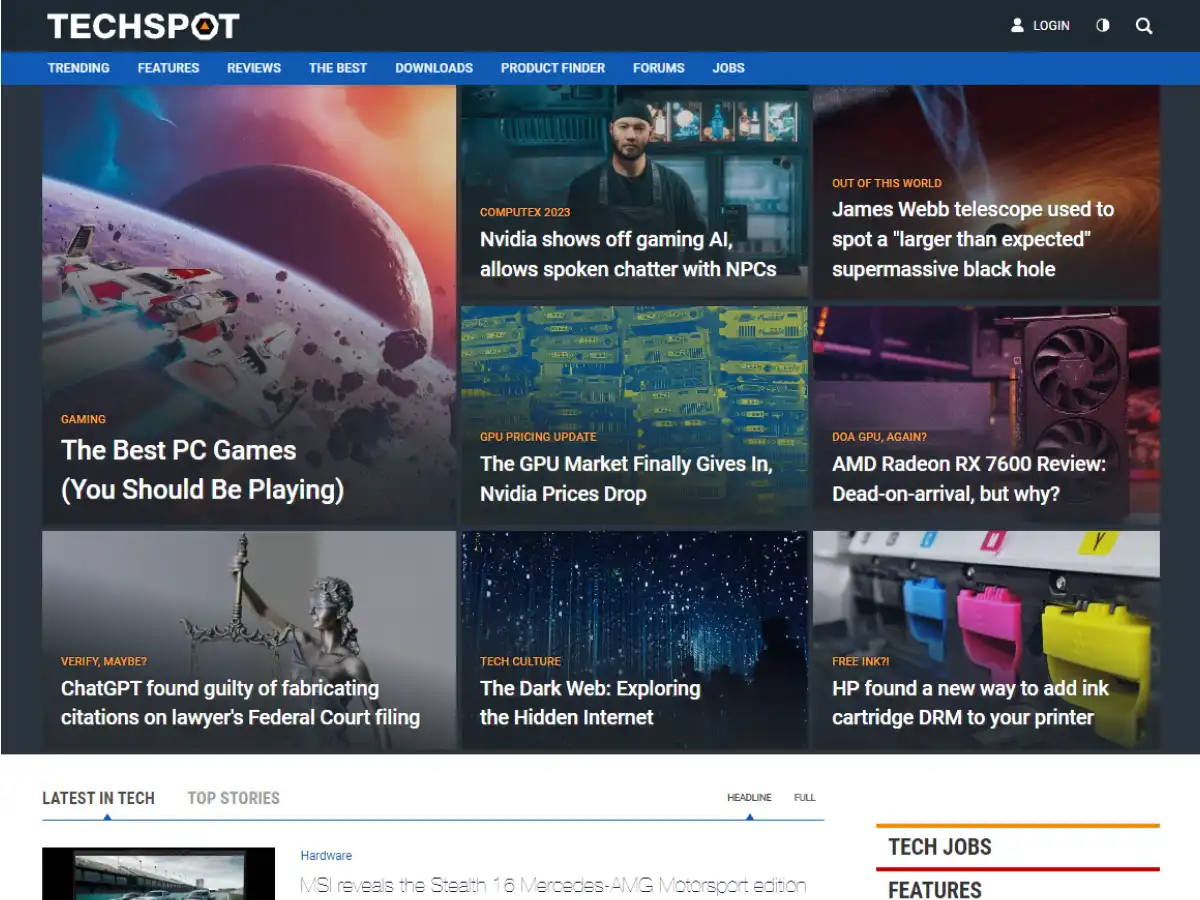This screenshot has height=900, width=1200.
Task: Click the TechSpot logo
Action: click(x=143, y=26)
